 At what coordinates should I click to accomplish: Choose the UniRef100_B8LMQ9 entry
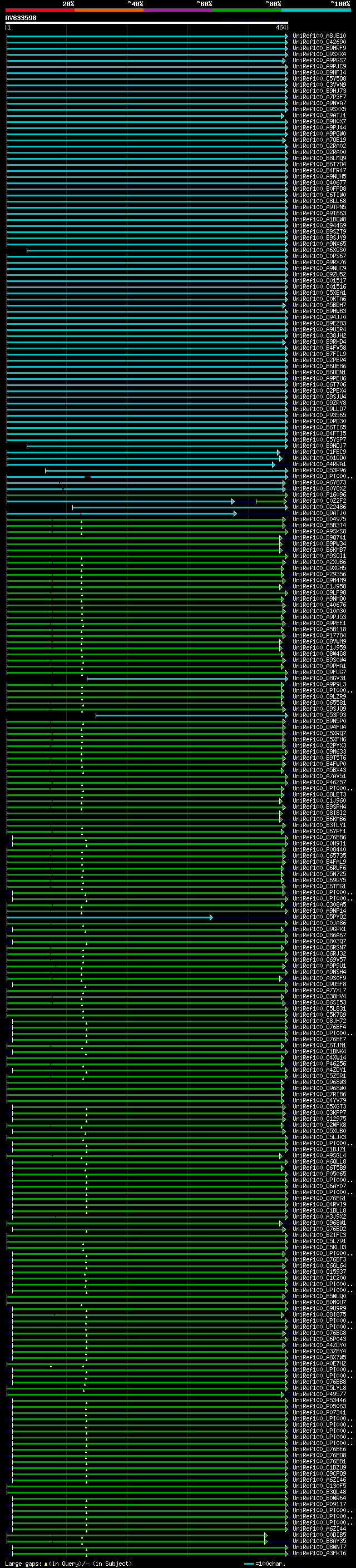(319, 159)
